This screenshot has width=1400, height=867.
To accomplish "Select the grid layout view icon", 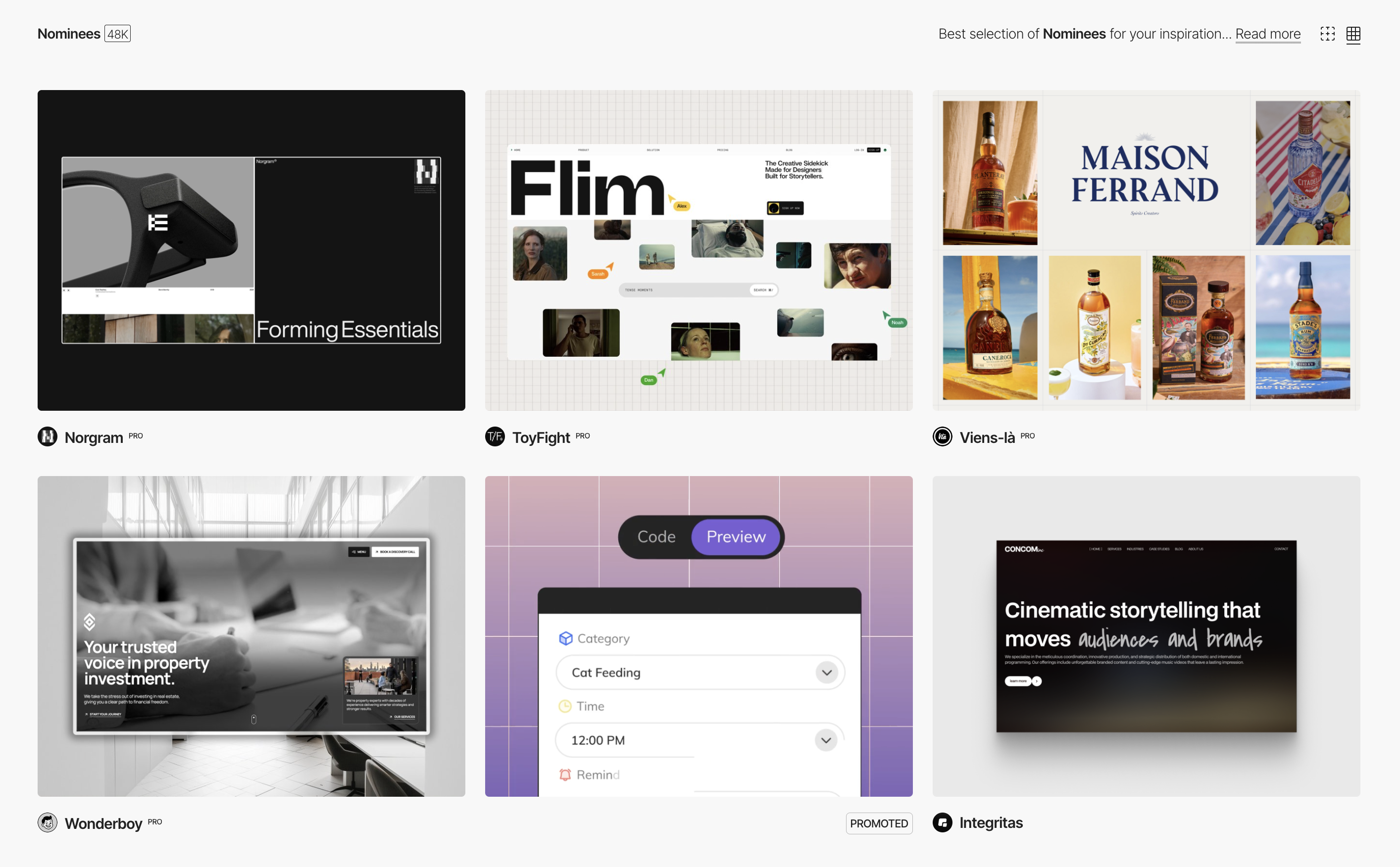I will pos(1353,35).
